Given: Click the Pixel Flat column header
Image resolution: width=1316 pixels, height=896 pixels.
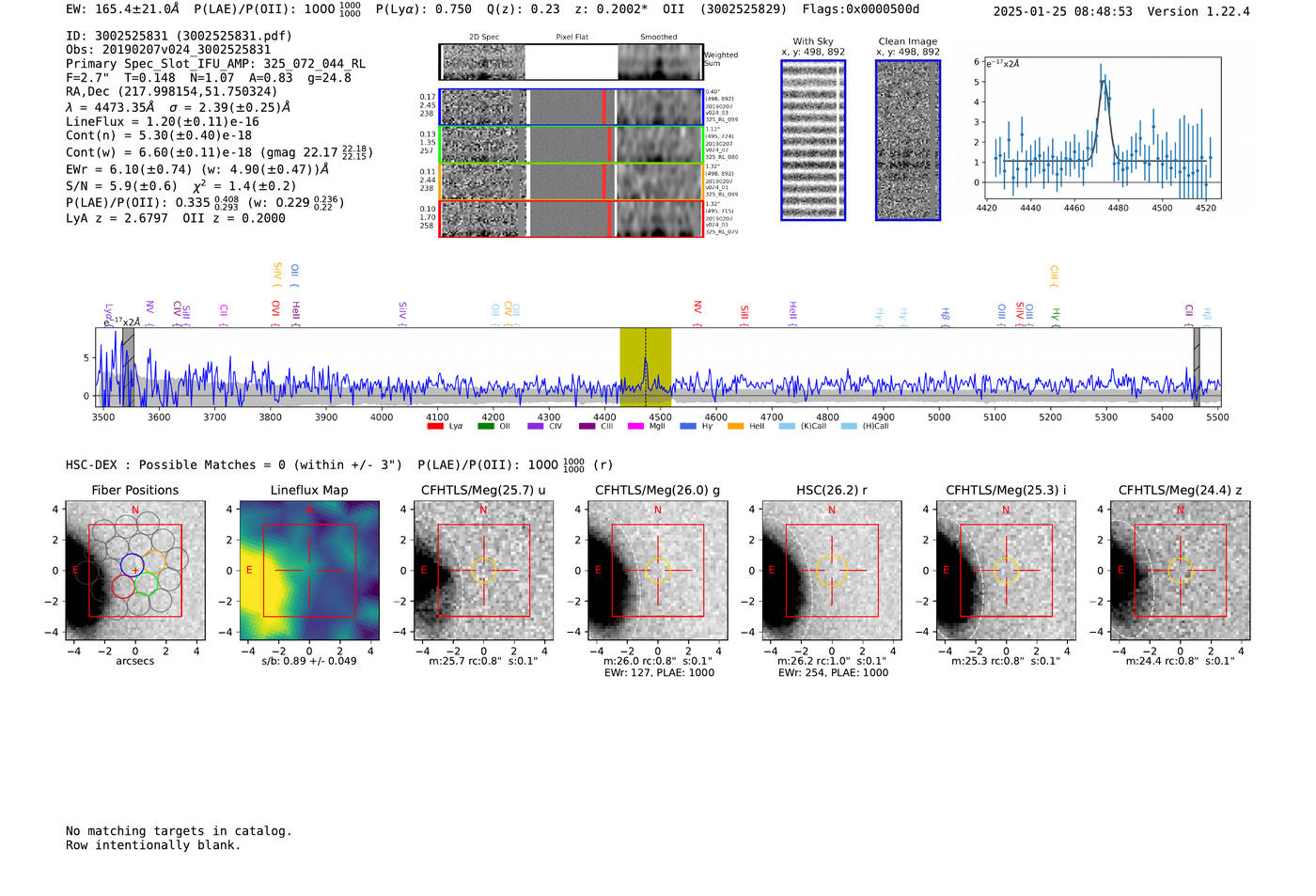Looking at the screenshot, I should click(x=572, y=38).
